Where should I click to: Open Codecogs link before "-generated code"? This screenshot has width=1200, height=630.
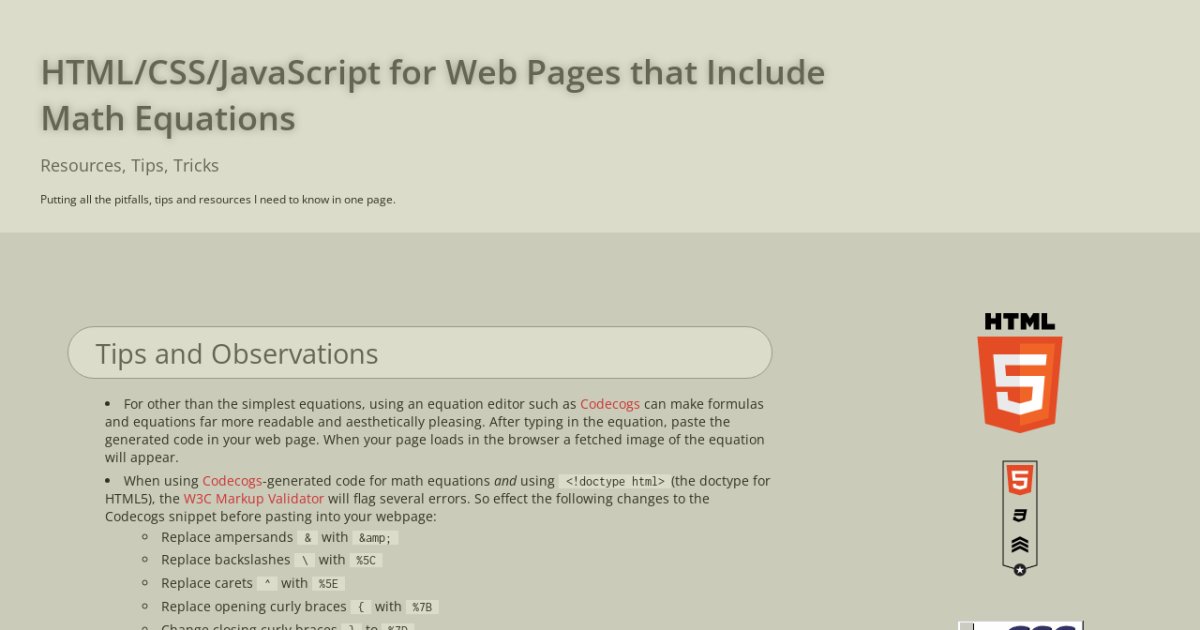click(232, 481)
